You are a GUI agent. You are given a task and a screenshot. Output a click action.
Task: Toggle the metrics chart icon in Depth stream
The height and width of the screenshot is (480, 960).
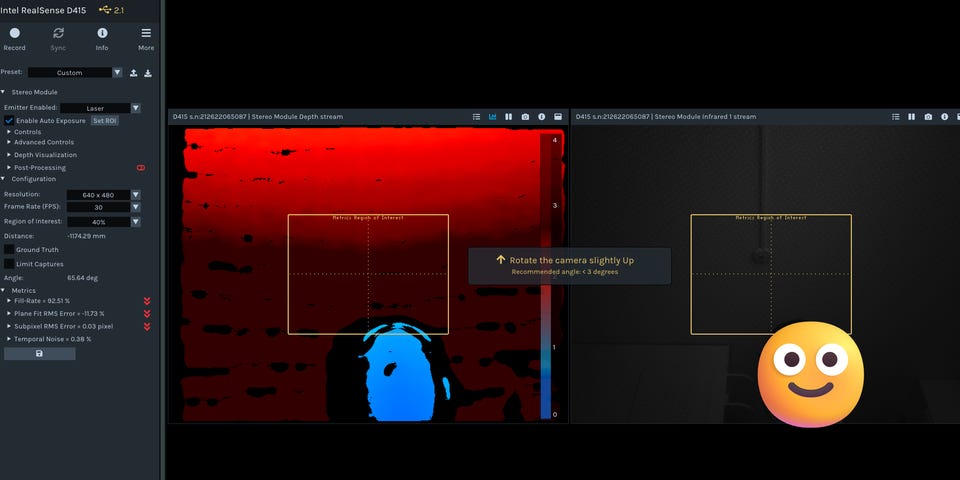click(492, 117)
